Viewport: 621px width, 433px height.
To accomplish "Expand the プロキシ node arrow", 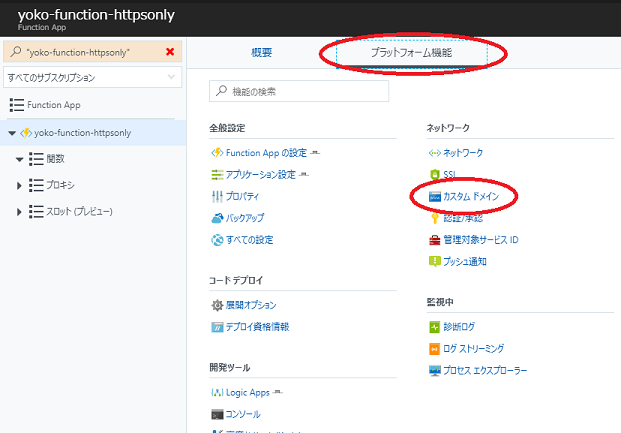I will pos(19,185).
